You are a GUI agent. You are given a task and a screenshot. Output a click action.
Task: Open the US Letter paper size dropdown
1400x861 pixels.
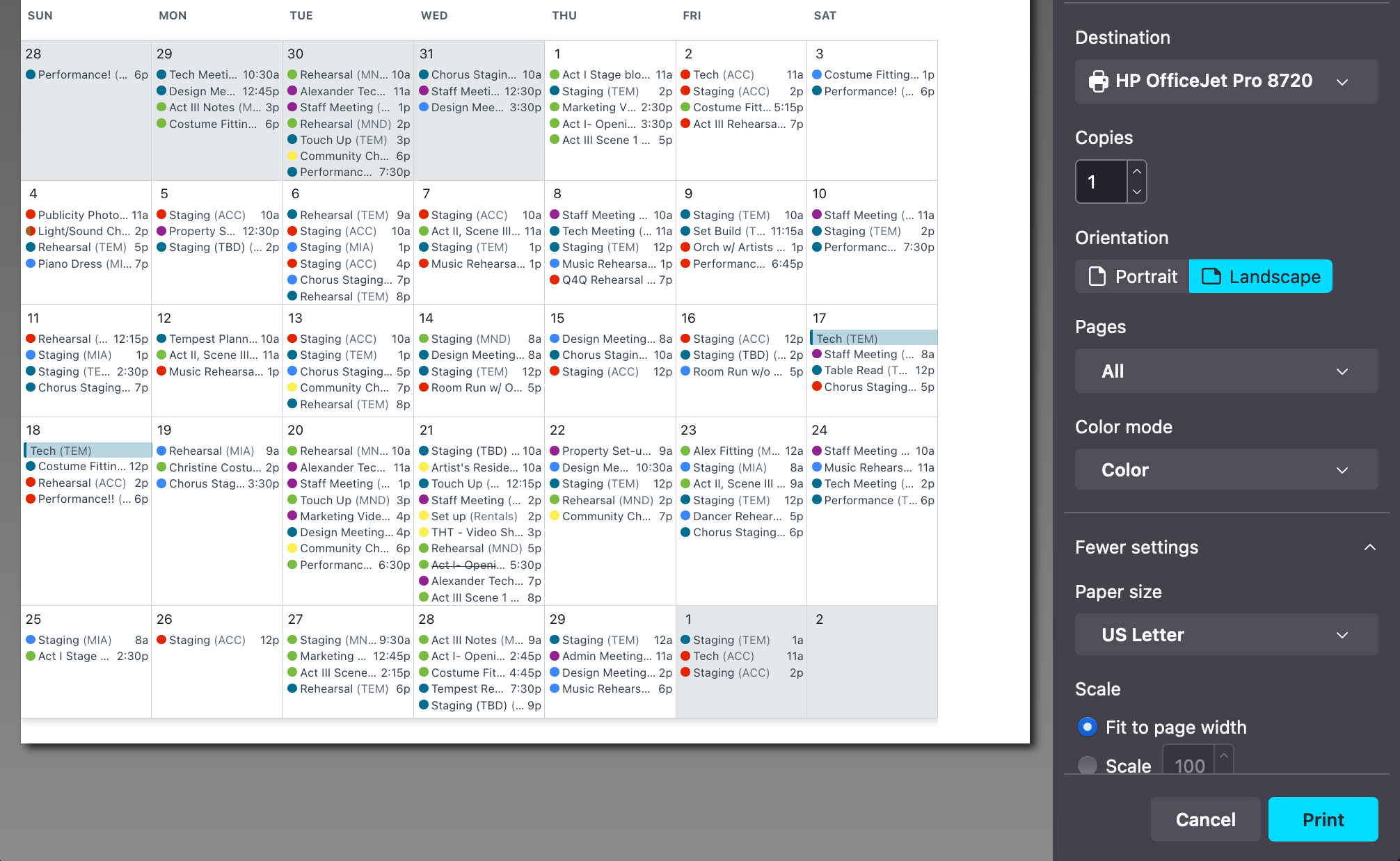tap(1226, 635)
